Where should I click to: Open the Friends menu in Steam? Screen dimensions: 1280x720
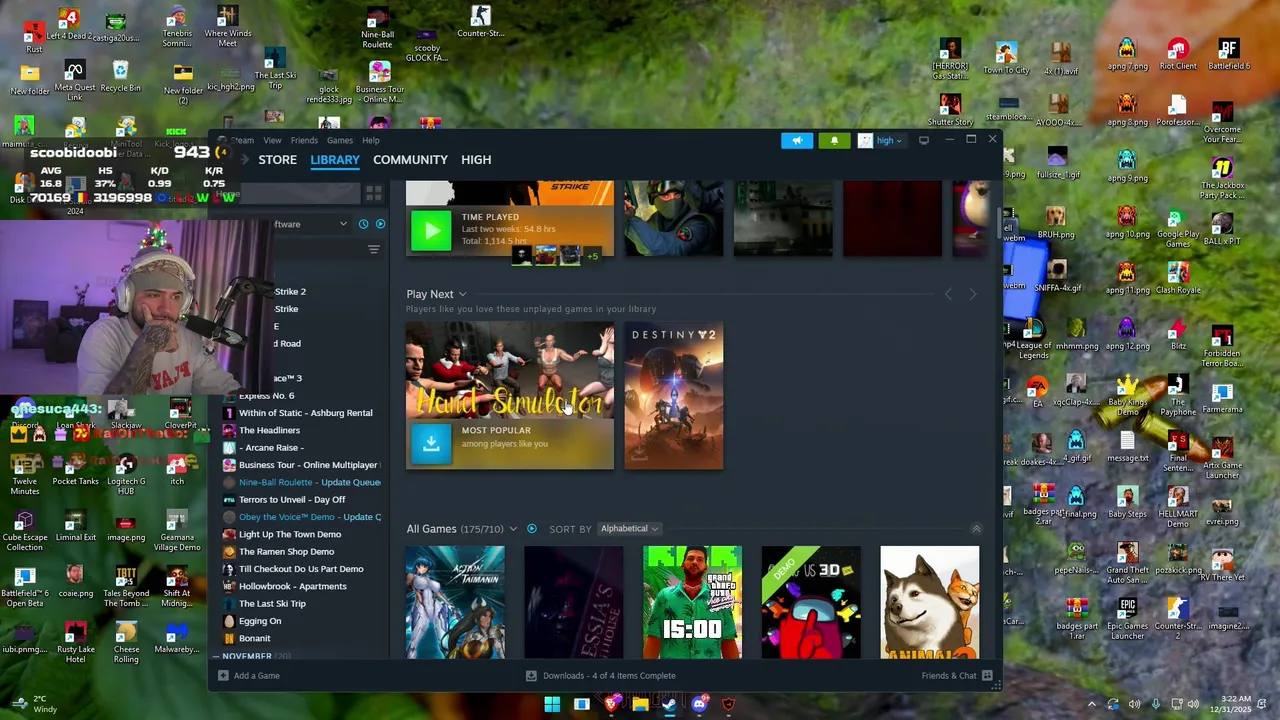click(x=304, y=141)
